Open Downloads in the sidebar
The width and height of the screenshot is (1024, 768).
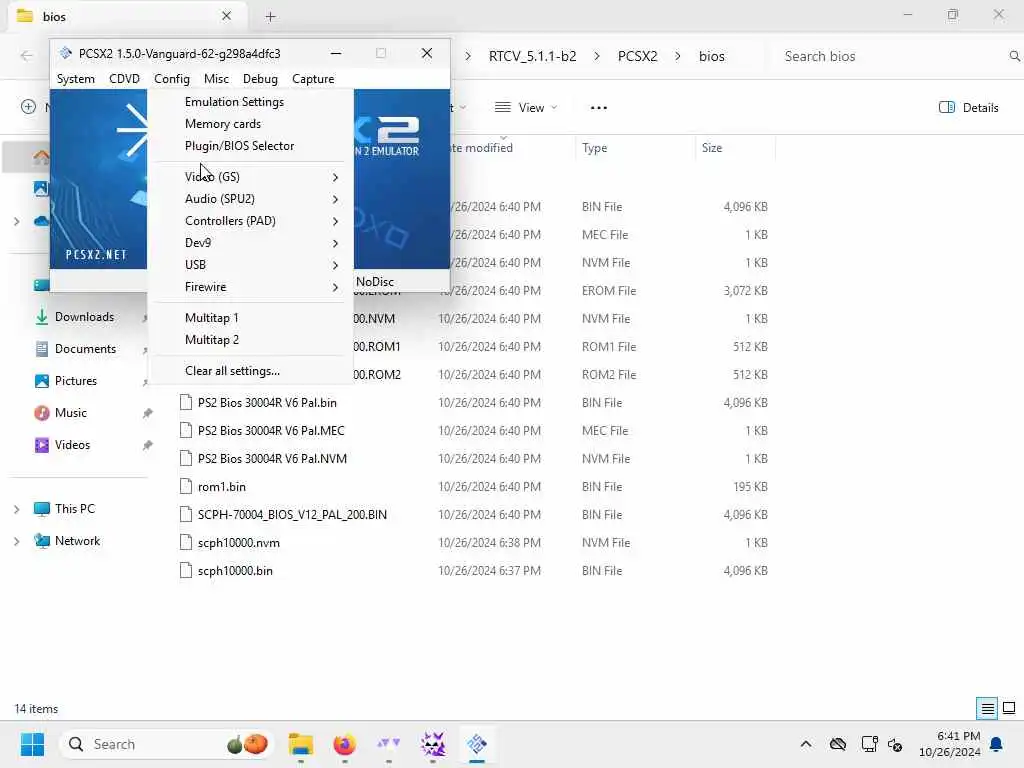tap(84, 317)
